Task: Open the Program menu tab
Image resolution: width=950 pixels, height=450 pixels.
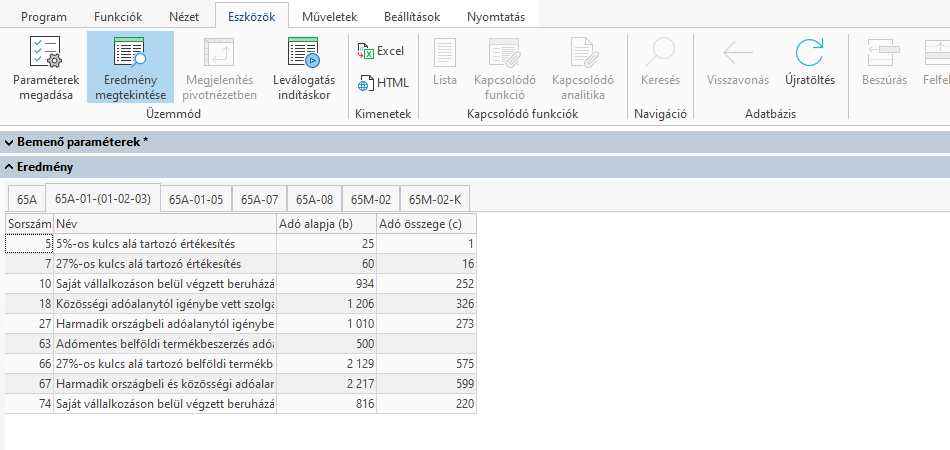Action: tap(44, 17)
